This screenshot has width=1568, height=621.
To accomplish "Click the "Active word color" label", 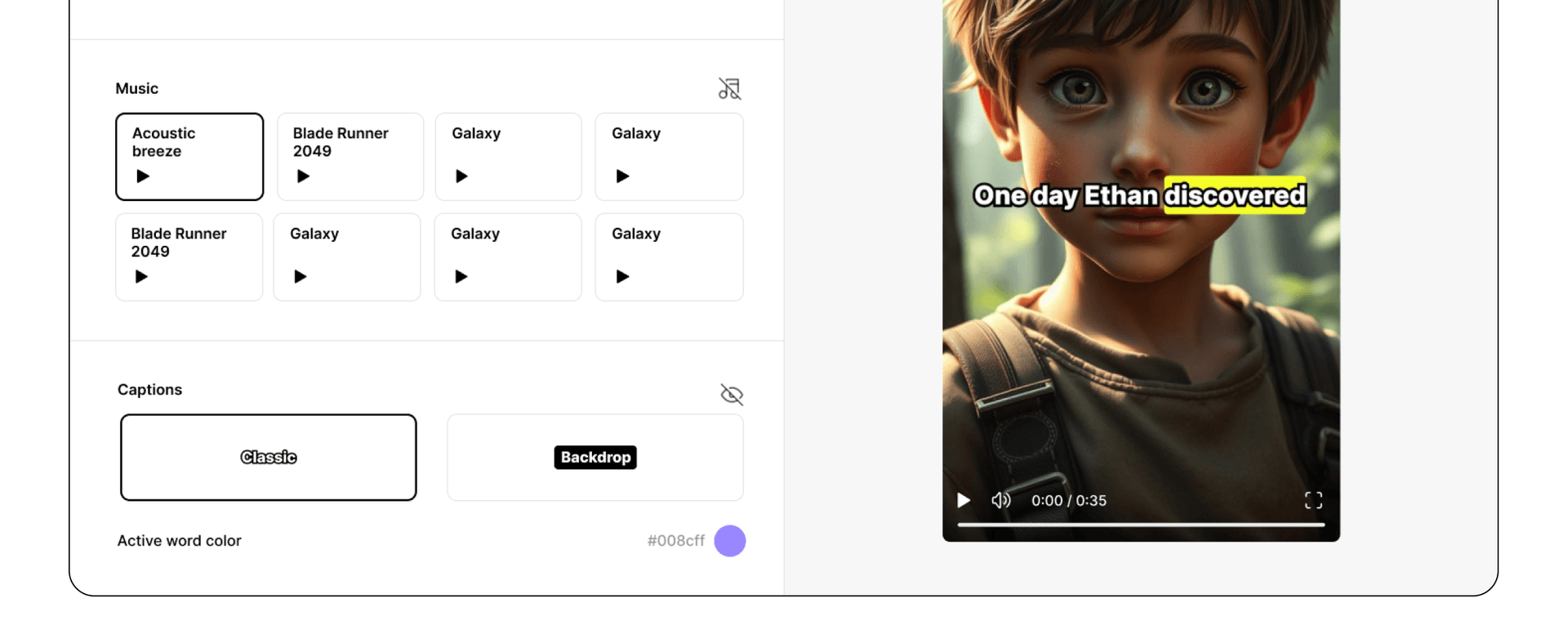I will 179,541.
